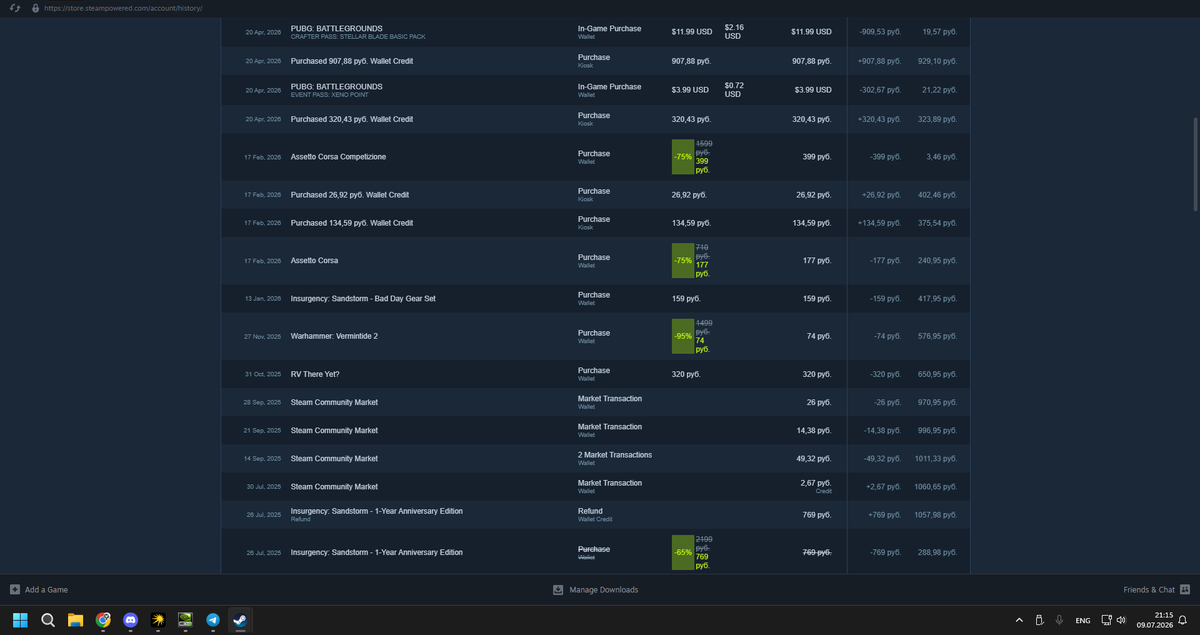Click the '2 Market Transactions' type text
This screenshot has height=635, width=1200.
(x=615, y=455)
